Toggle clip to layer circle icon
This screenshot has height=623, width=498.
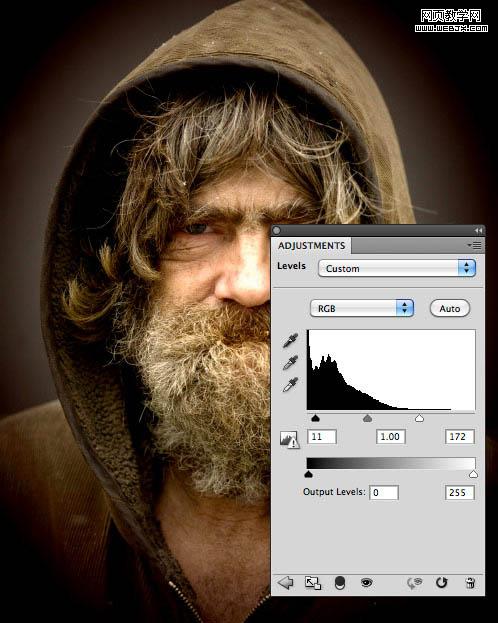pyautogui.click(x=340, y=583)
